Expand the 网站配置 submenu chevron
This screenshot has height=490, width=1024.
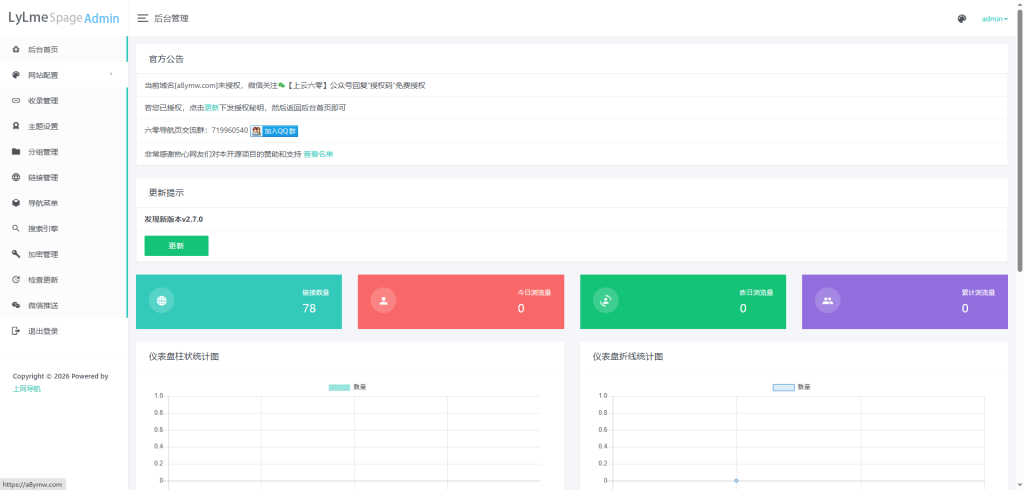point(111,74)
